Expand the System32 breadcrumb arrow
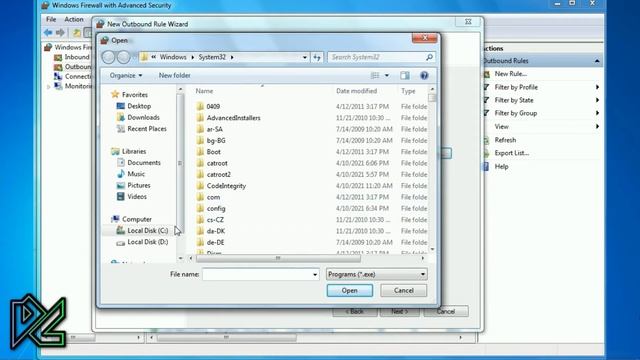The image size is (640, 360). [x=232, y=58]
